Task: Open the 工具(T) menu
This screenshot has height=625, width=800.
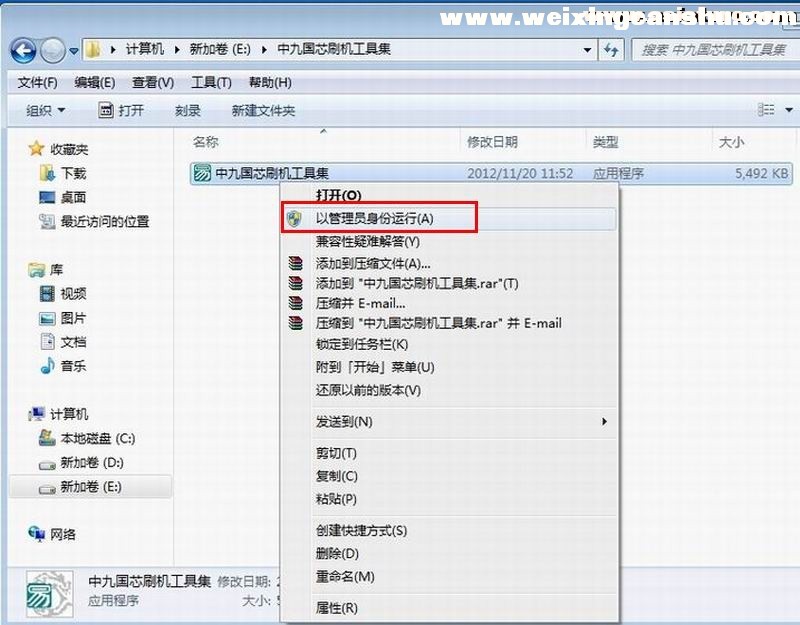Action: (x=211, y=82)
